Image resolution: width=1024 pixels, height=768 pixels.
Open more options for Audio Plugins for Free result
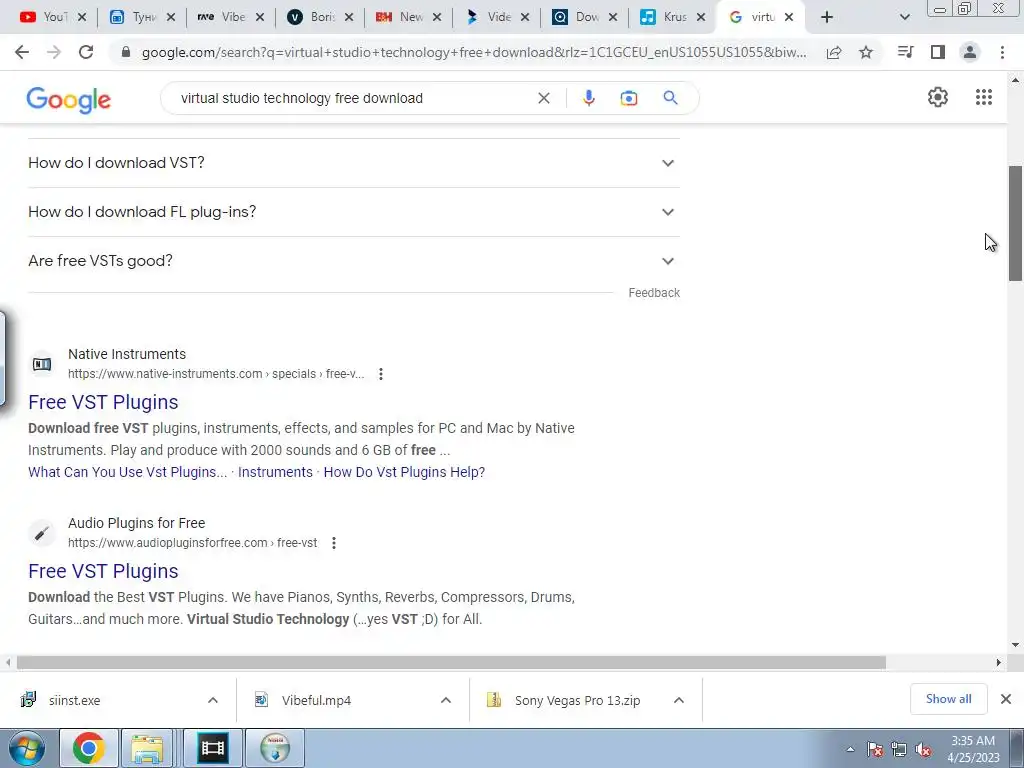pyautogui.click(x=334, y=543)
